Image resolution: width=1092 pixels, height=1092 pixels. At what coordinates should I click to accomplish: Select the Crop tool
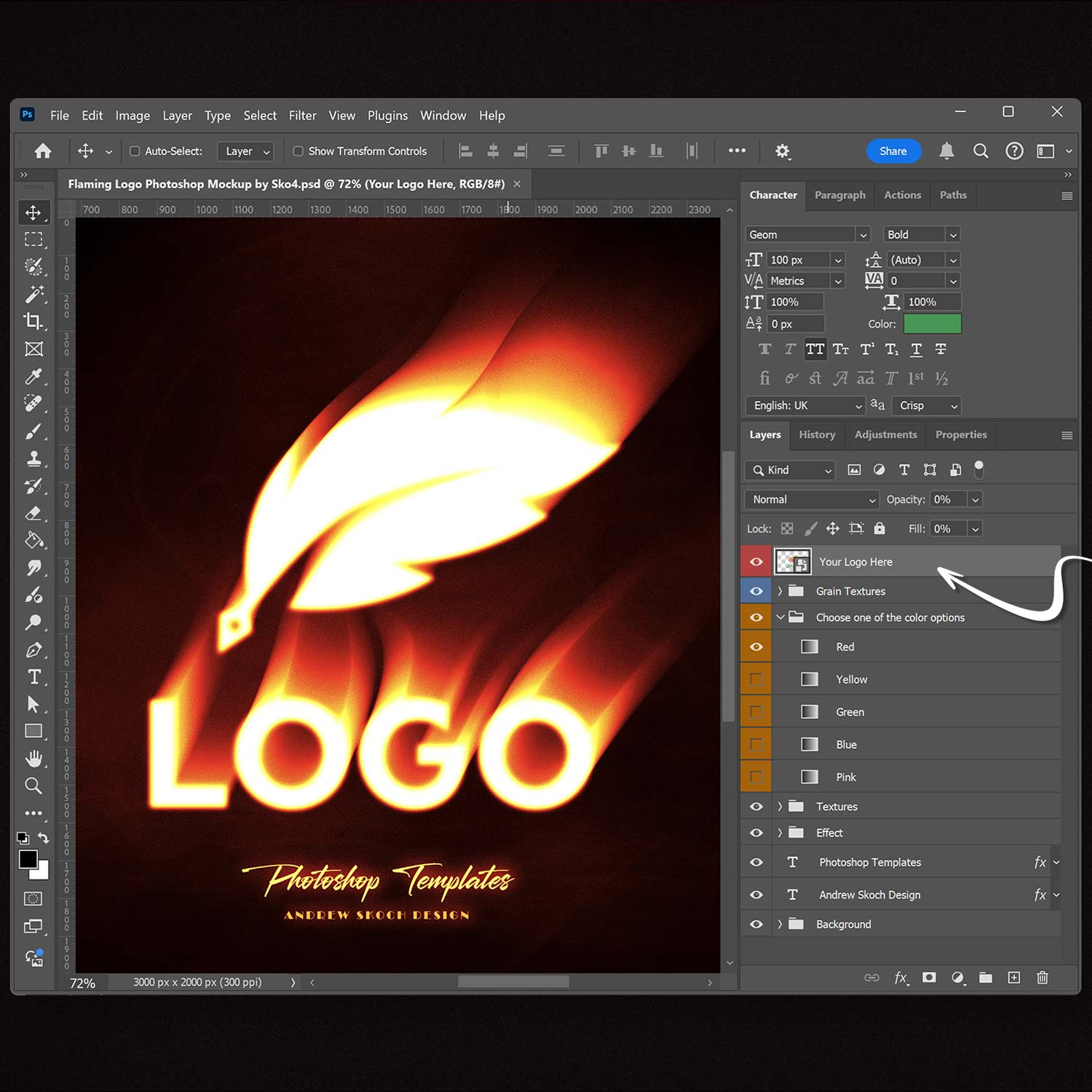pyautogui.click(x=33, y=321)
